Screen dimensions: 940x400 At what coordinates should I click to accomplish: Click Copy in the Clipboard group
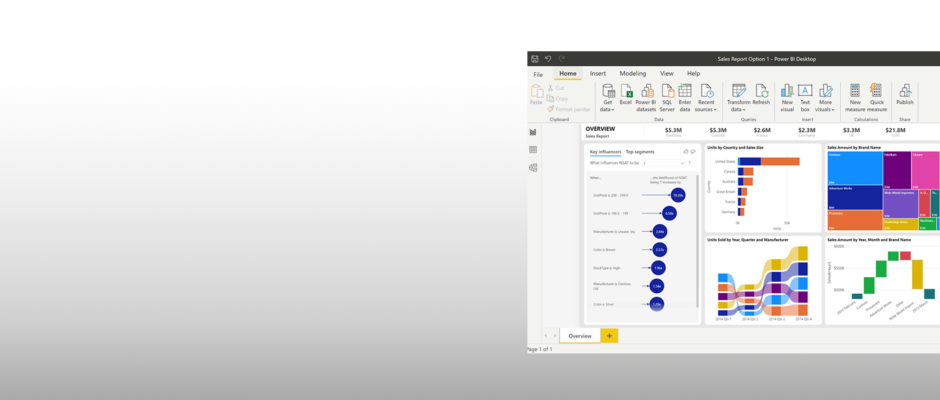click(558, 98)
